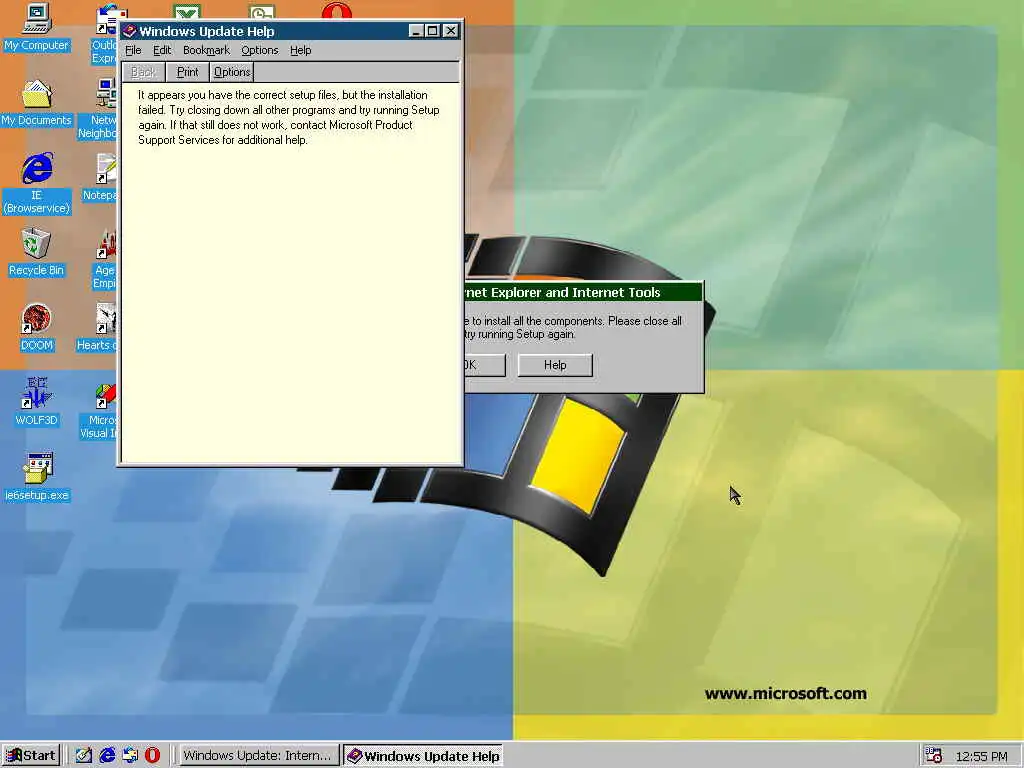Viewport: 1024px width, 768px height.
Task: Click the help text about installation failed
Action: pyautogui.click(x=289, y=118)
